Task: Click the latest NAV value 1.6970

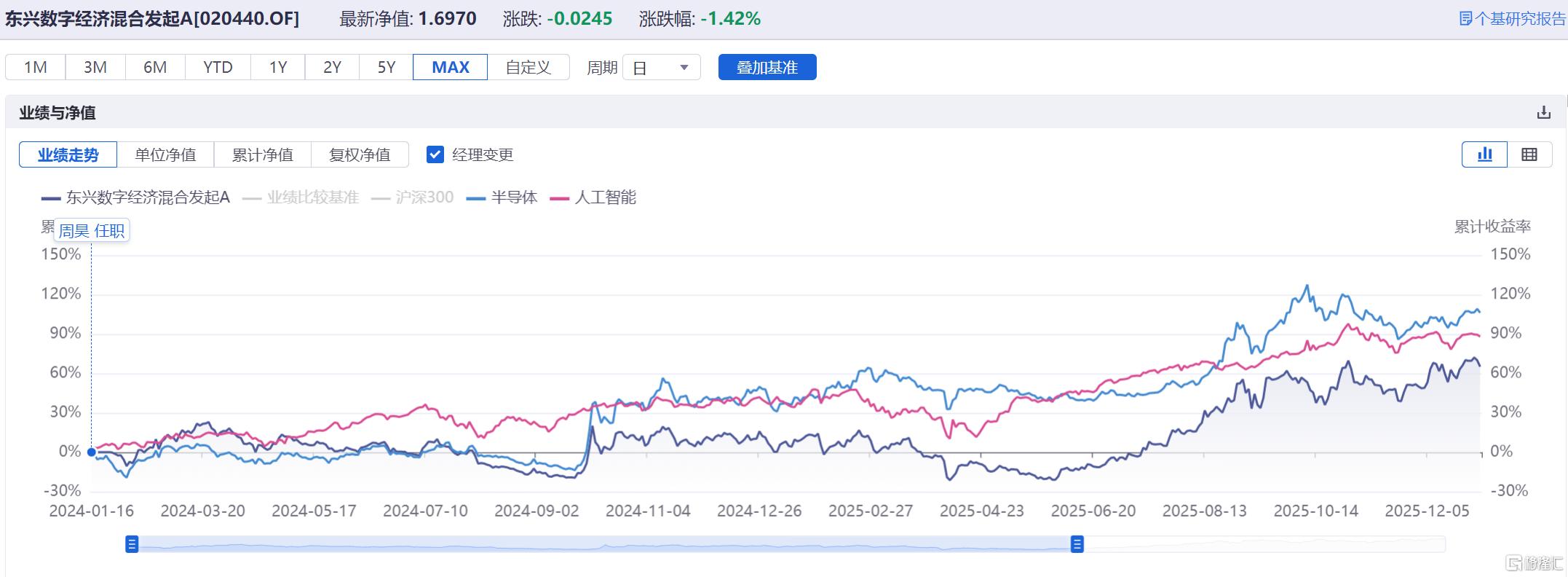Action: pyautogui.click(x=448, y=19)
